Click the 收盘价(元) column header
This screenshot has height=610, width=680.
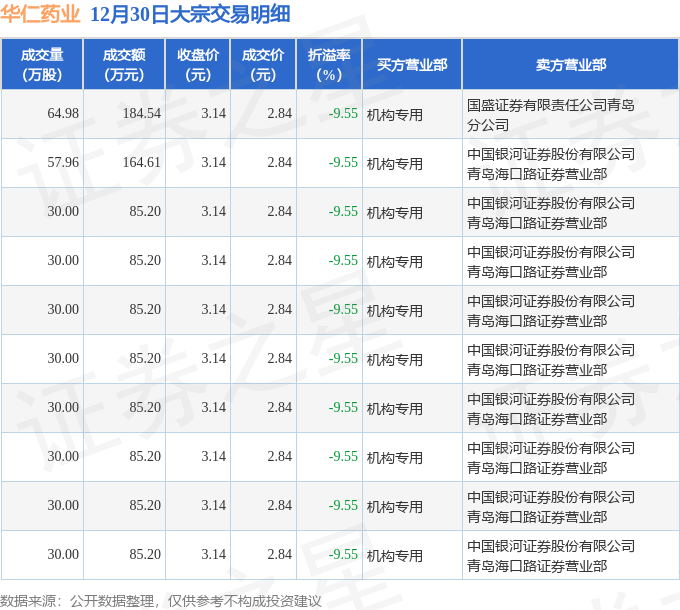[x=198, y=65]
